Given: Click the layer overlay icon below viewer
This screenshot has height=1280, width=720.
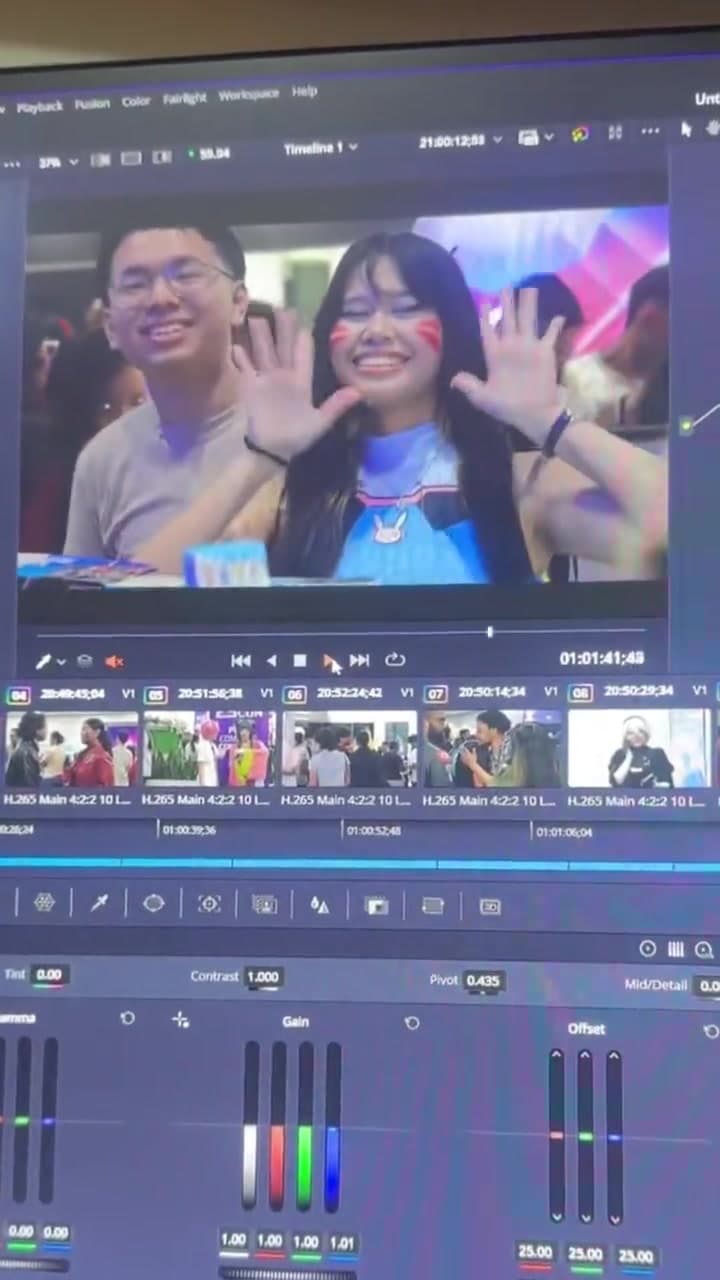Looking at the screenshot, I should pyautogui.click(x=85, y=661).
